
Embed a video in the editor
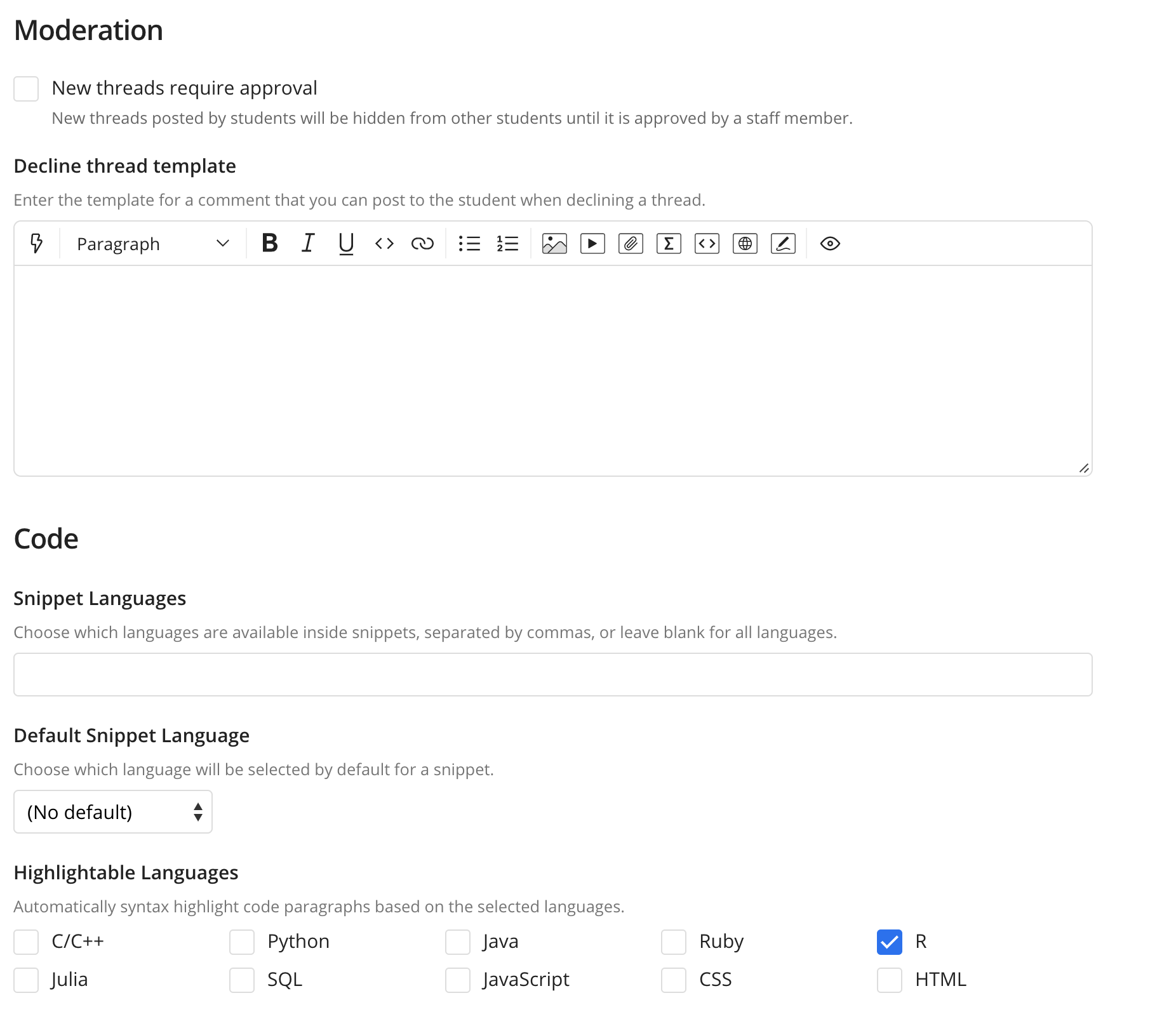(592, 244)
